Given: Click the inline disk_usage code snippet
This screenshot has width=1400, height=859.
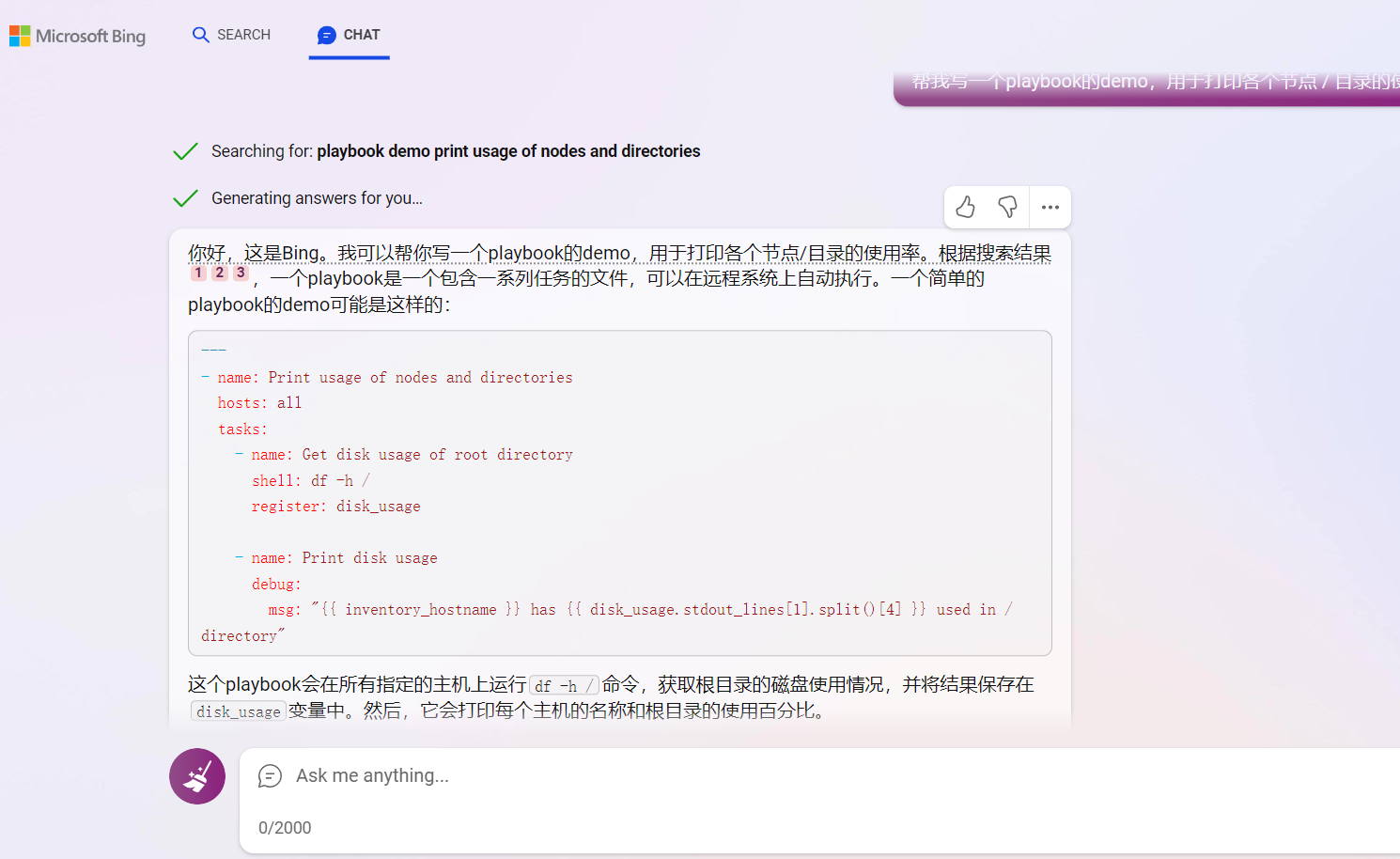Looking at the screenshot, I should pyautogui.click(x=238, y=712).
